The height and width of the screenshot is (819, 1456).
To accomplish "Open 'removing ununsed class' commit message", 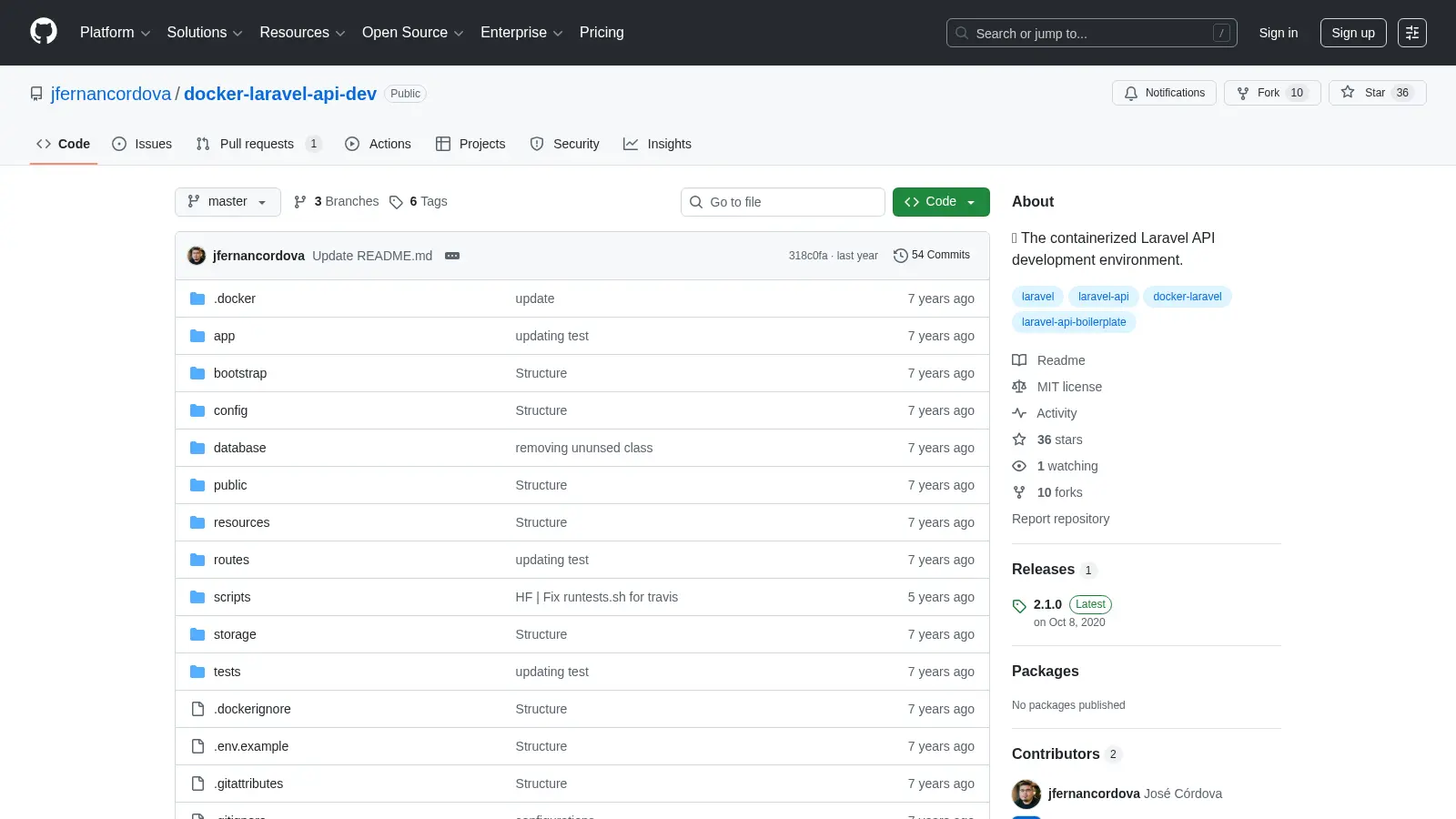I will 584,448.
